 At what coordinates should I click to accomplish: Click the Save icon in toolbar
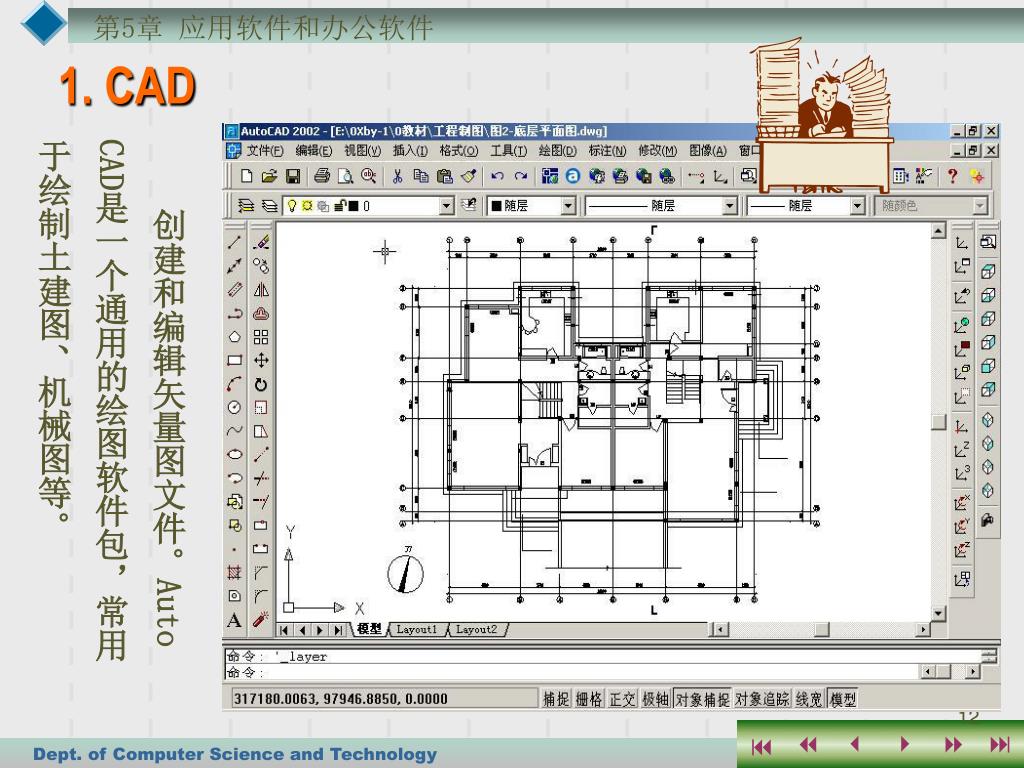click(293, 176)
